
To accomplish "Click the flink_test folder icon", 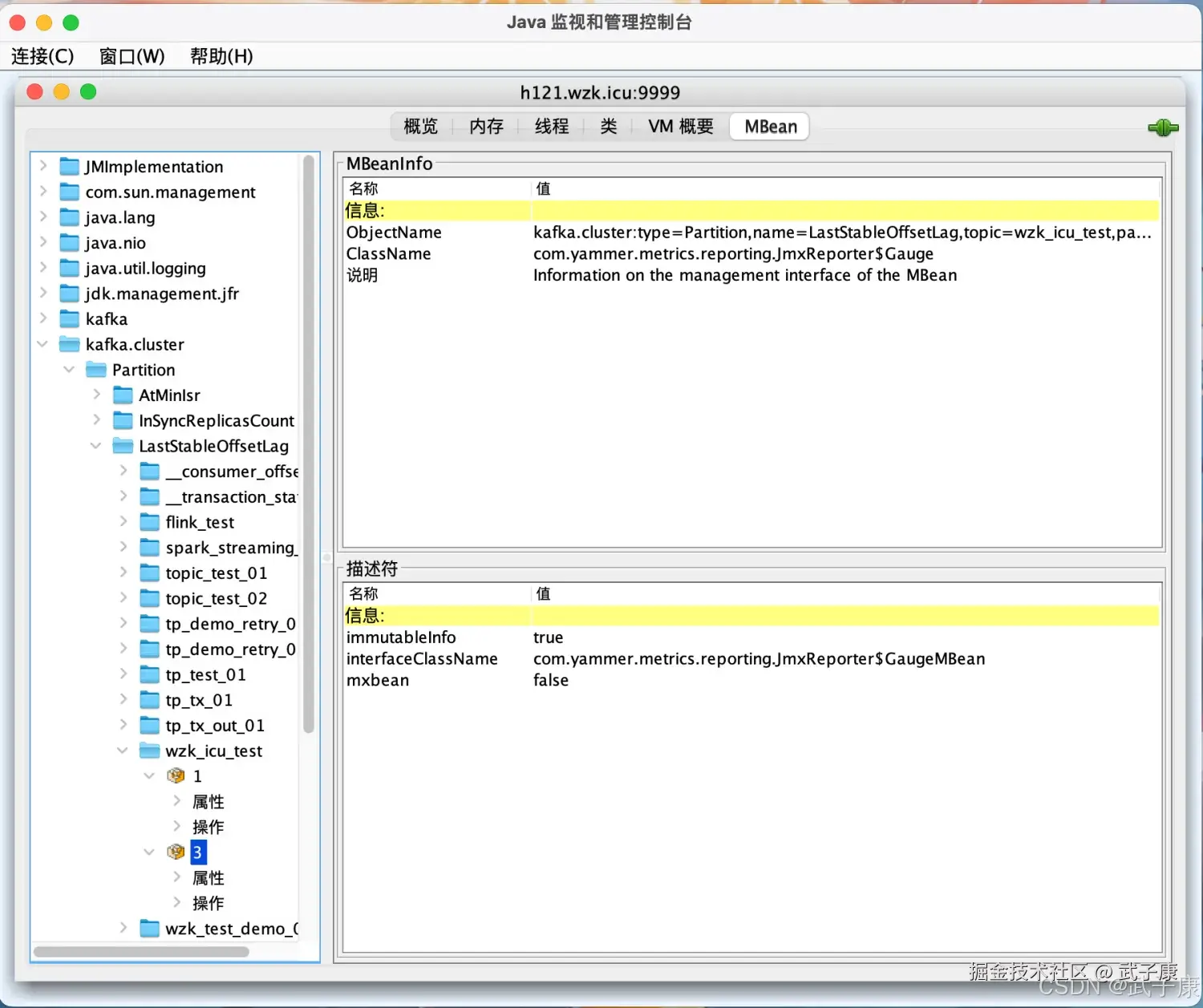I will click(150, 523).
